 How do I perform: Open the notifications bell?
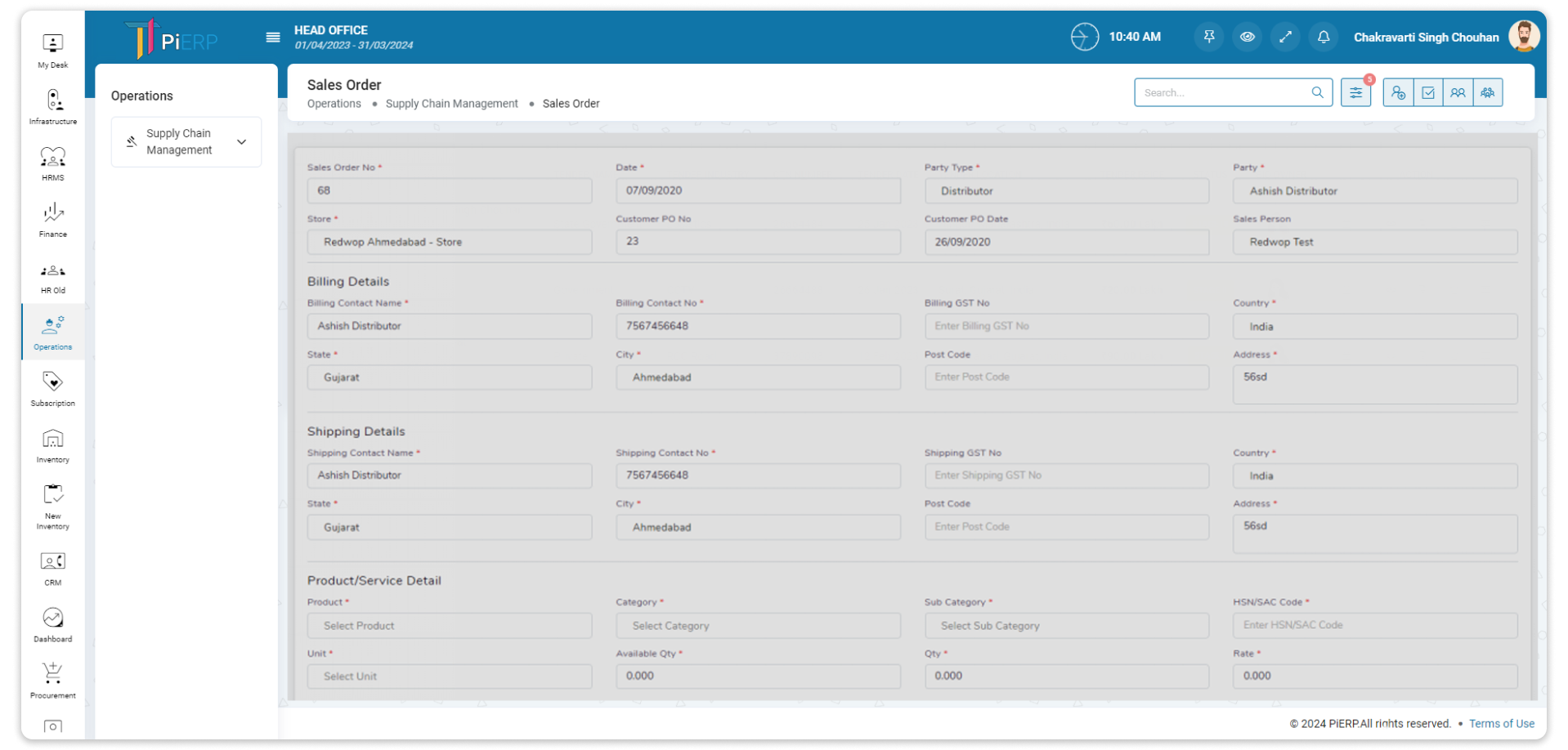(1323, 37)
